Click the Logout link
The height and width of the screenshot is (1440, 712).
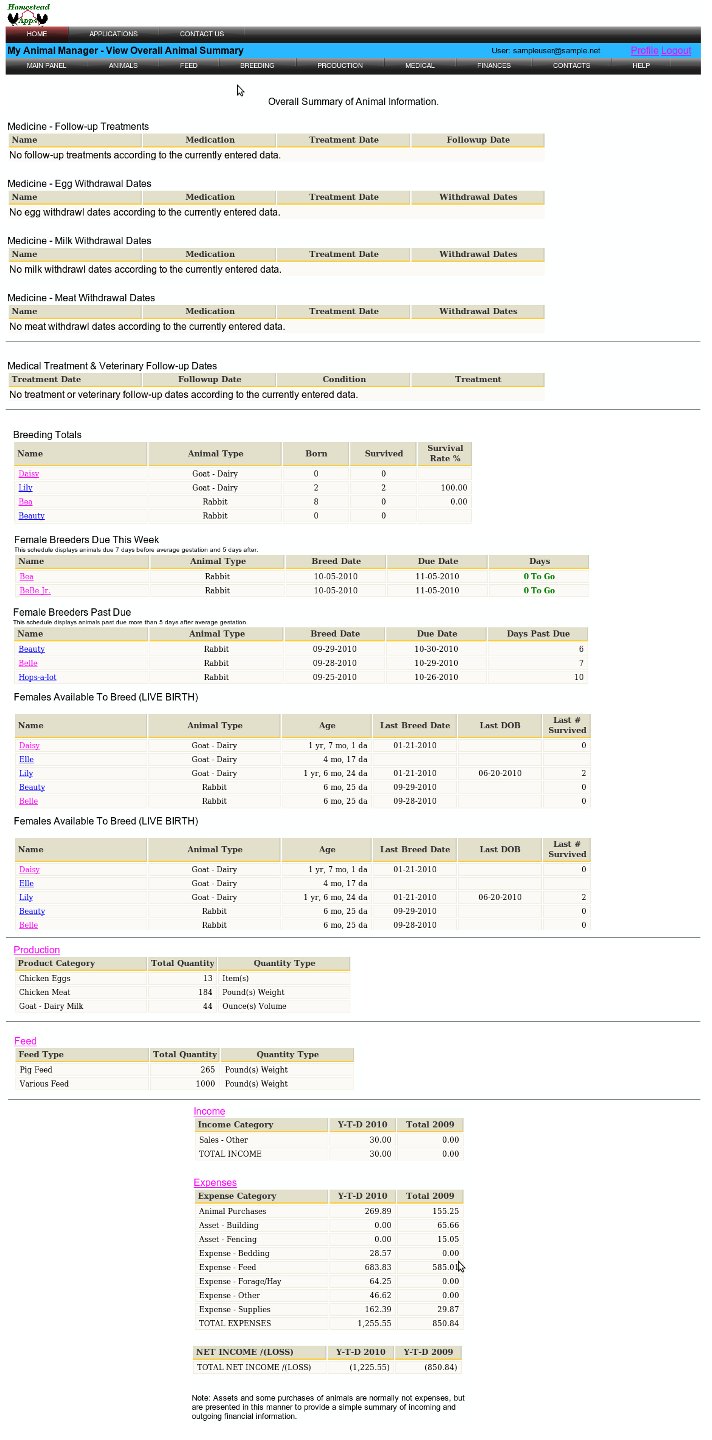676,50
